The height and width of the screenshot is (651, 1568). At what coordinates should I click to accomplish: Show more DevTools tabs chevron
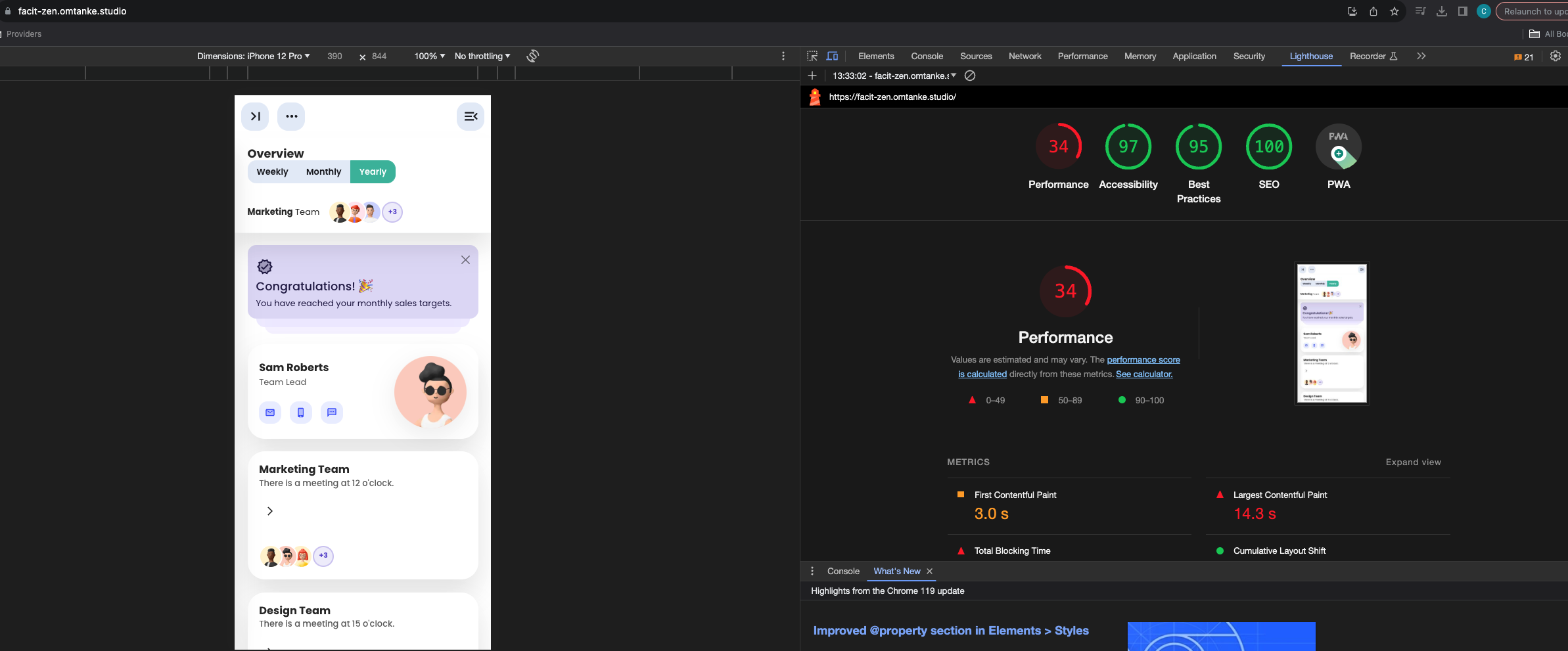click(1421, 56)
